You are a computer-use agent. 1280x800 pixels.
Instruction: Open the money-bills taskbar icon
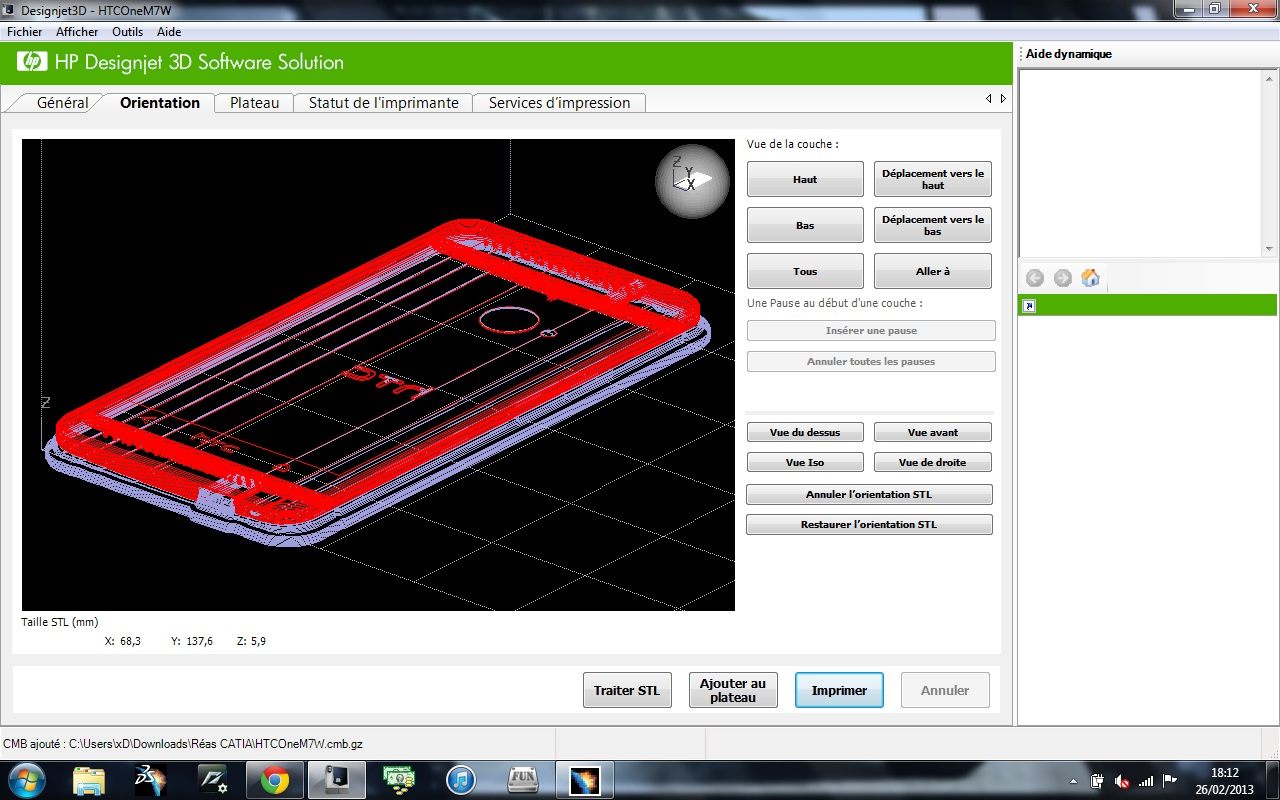[399, 780]
